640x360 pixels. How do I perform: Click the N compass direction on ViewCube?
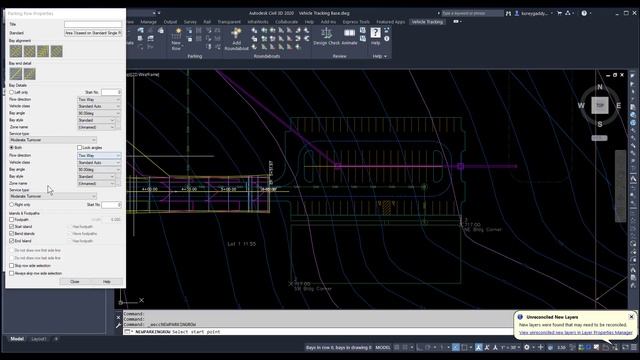coord(600,87)
